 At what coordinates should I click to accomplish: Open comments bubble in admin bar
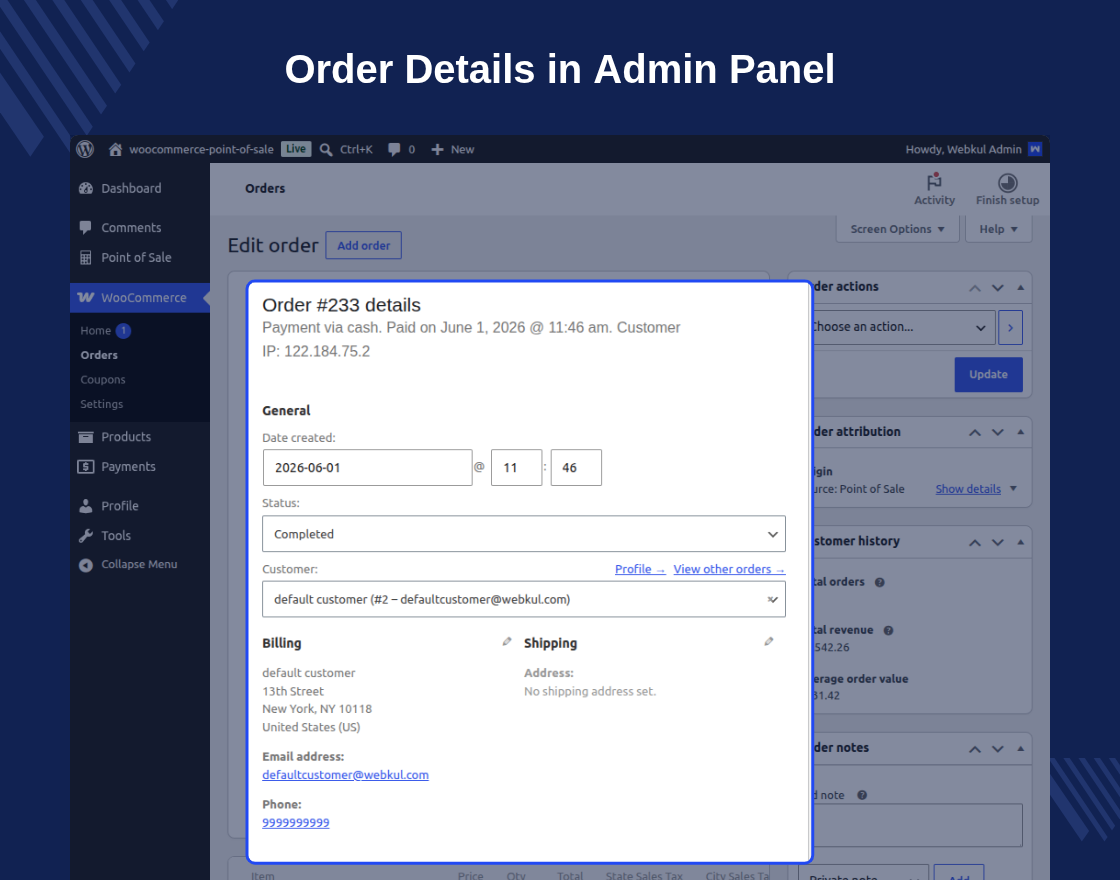click(x=401, y=149)
